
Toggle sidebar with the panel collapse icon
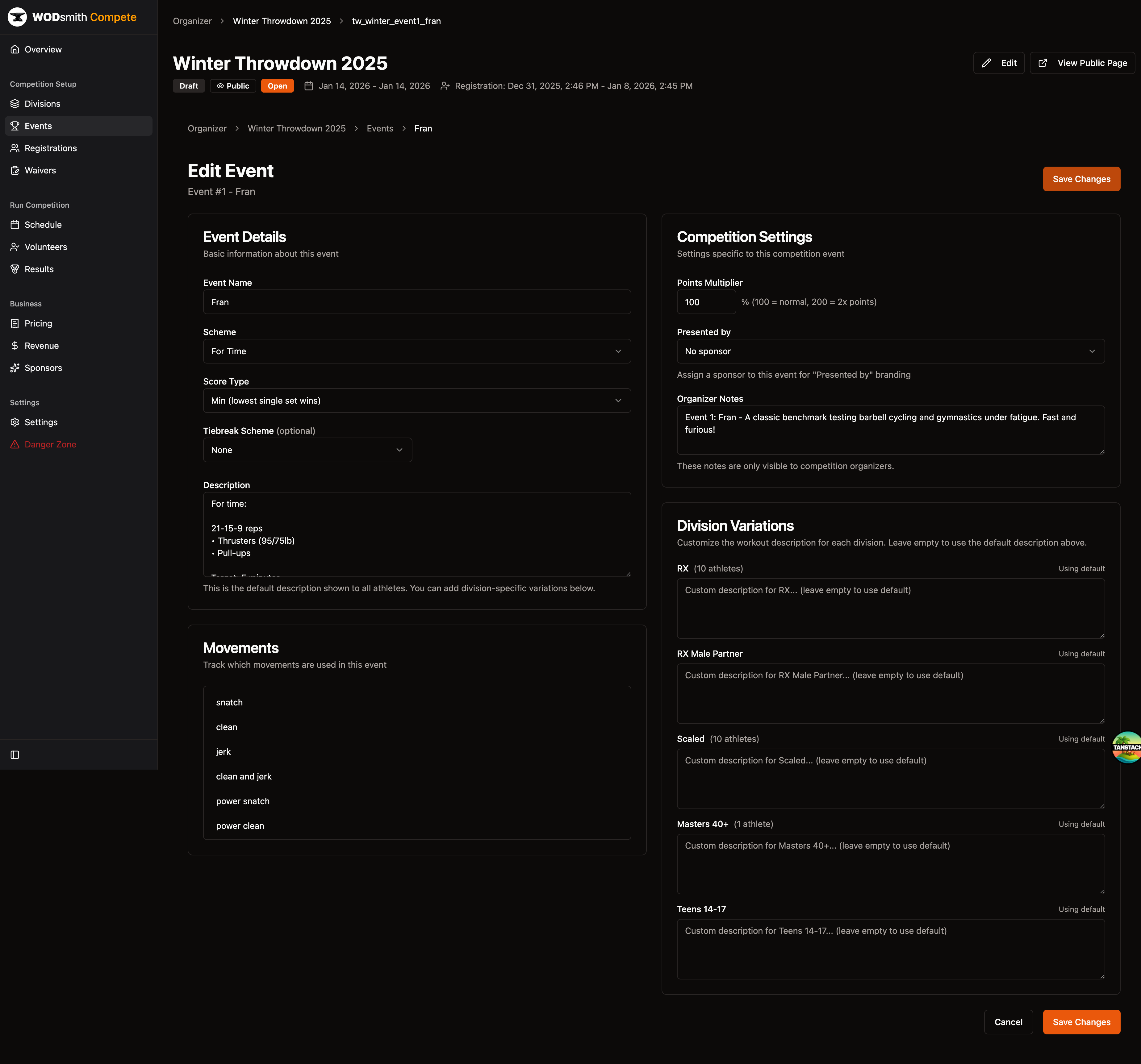[x=15, y=755]
